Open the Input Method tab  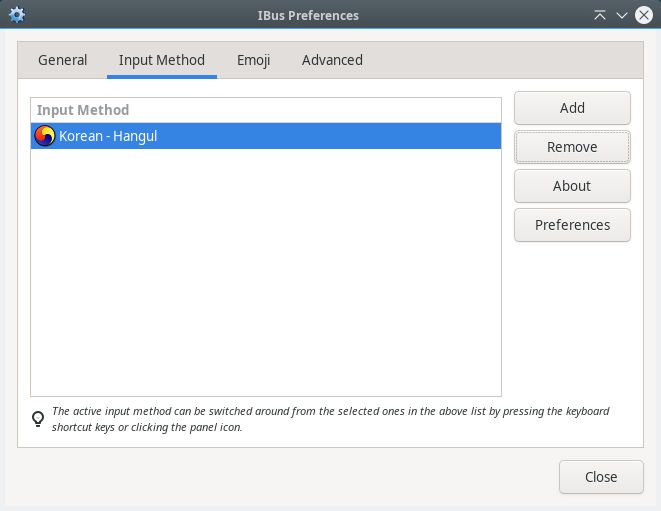pyautogui.click(x=162, y=60)
